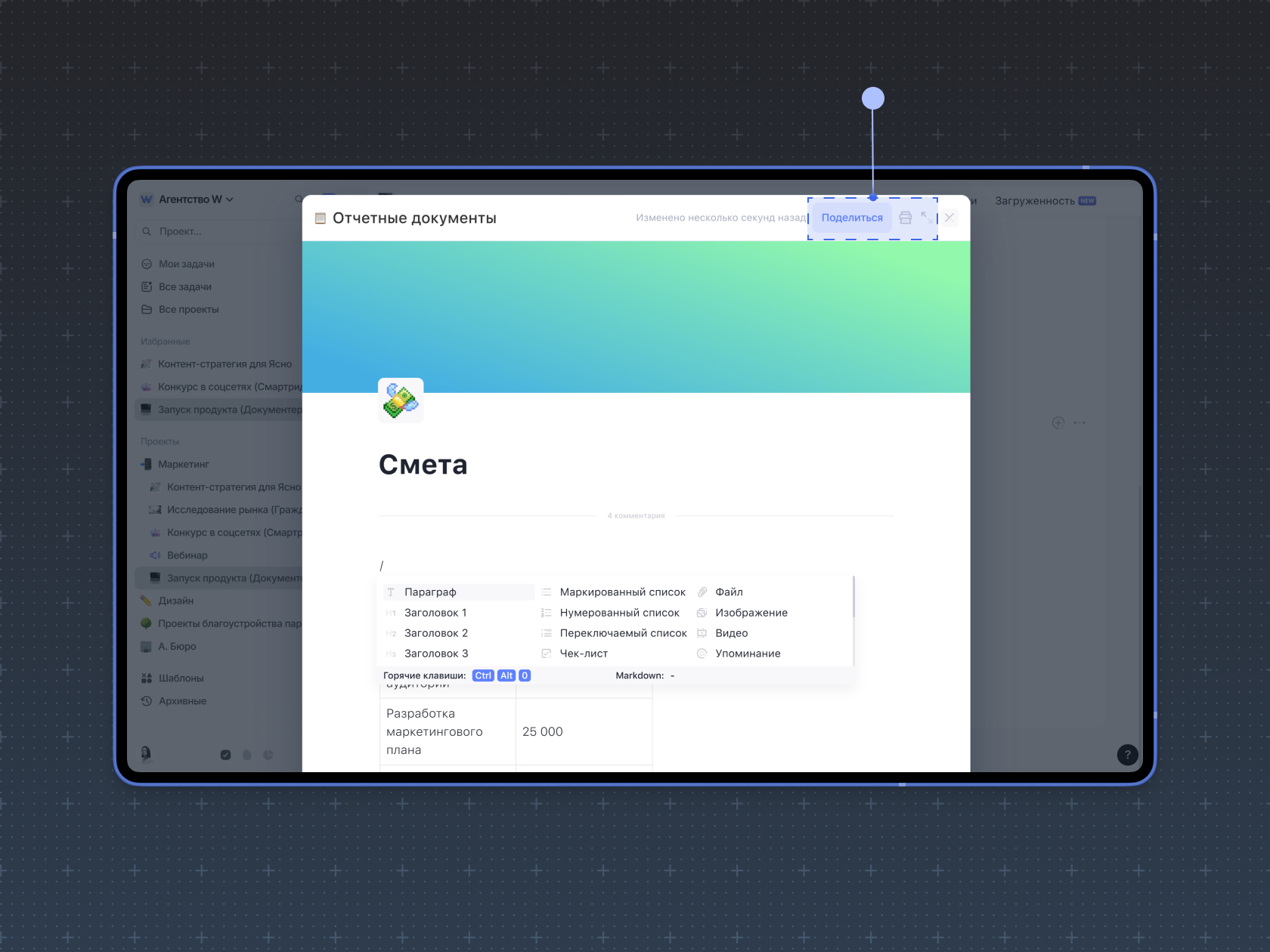Screen dimensions: 1270x952
Task: Open the Дизайн project in the sidebar
Action: (x=175, y=601)
